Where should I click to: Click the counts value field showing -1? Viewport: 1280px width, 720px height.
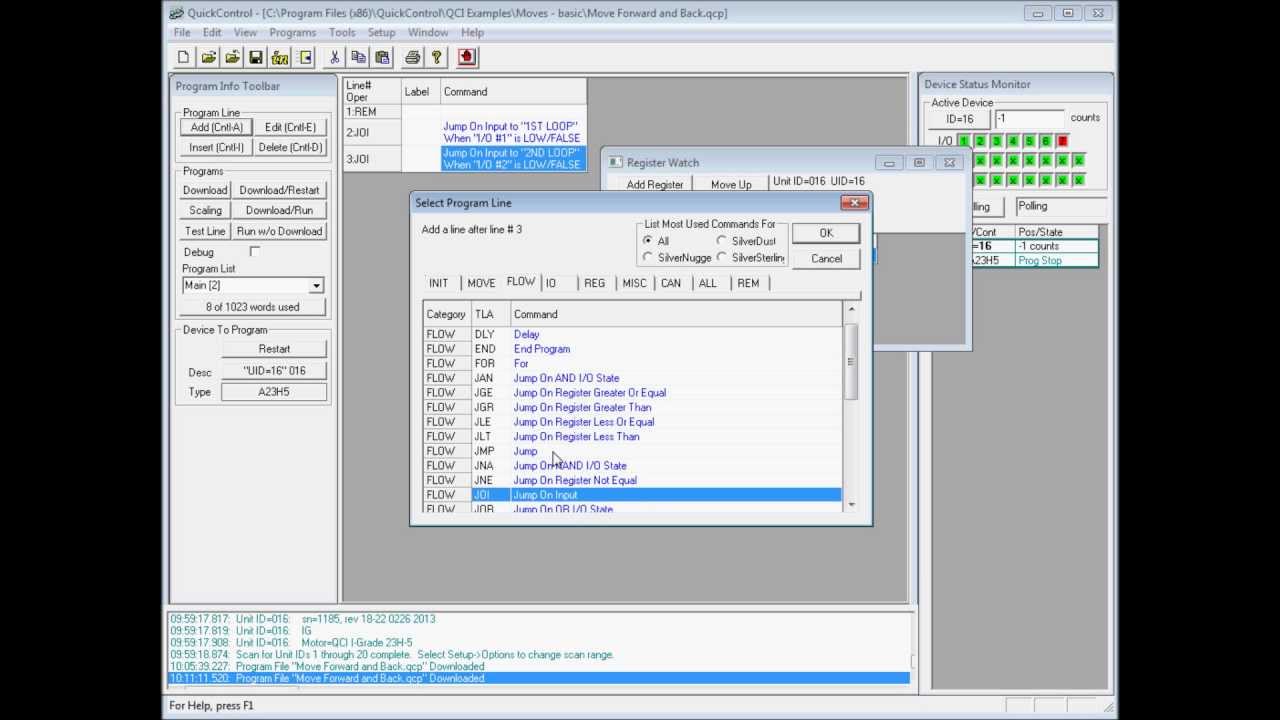click(1029, 118)
